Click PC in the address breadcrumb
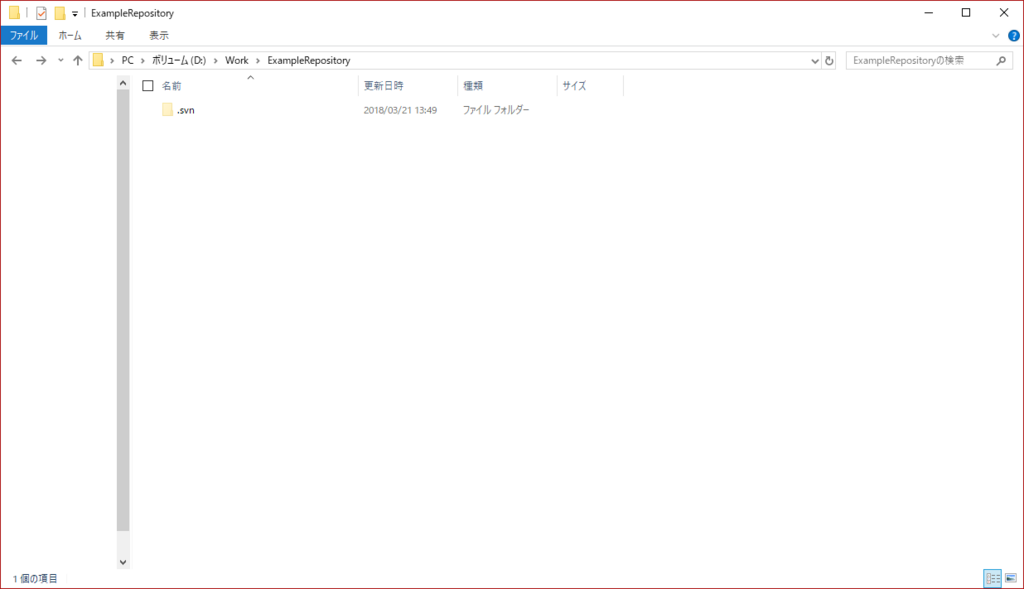 coord(127,60)
